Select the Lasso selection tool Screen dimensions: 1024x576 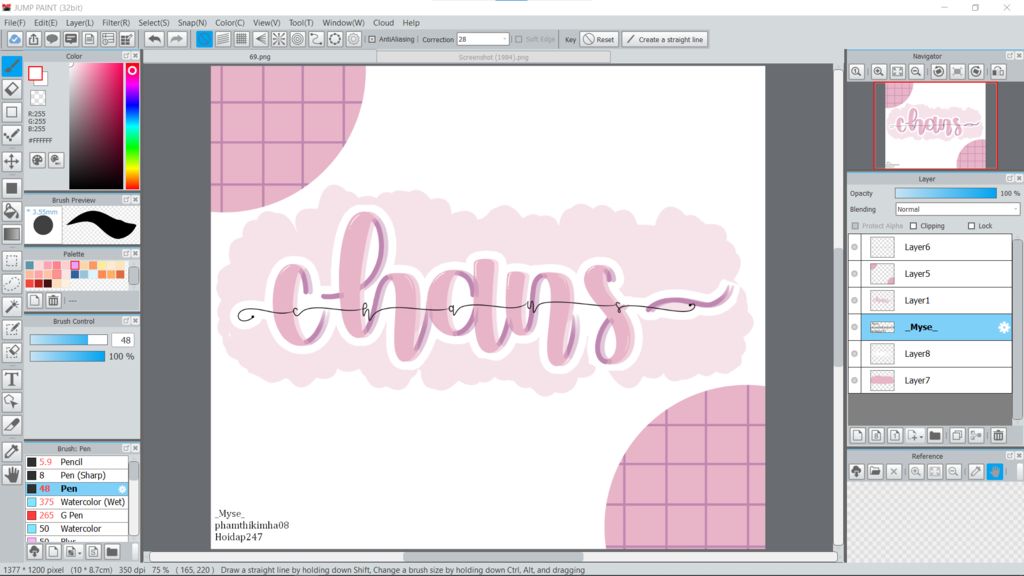pos(12,283)
